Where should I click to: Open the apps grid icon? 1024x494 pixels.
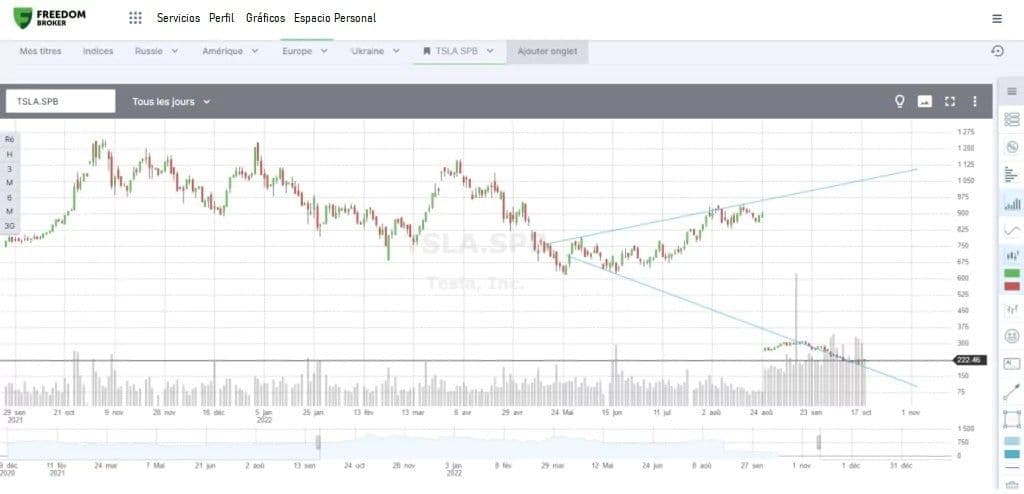click(135, 18)
